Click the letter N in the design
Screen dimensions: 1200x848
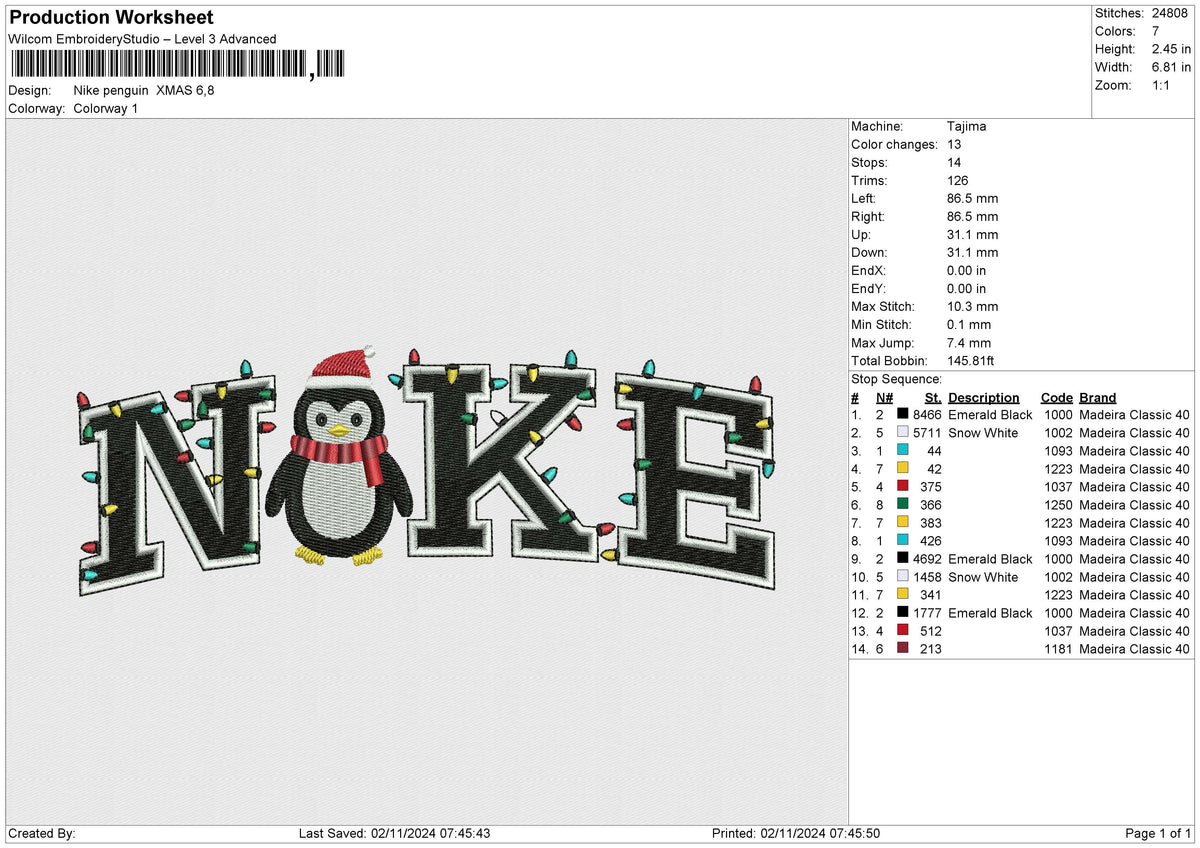pyautogui.click(x=178, y=485)
